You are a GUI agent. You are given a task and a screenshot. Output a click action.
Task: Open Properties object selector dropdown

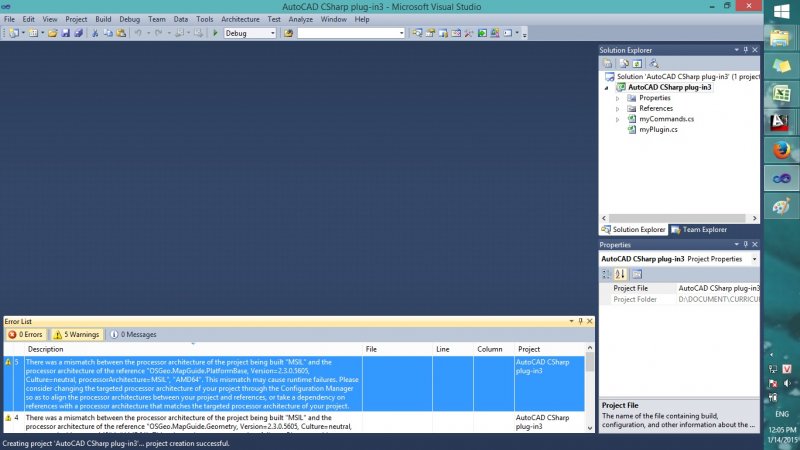754,259
